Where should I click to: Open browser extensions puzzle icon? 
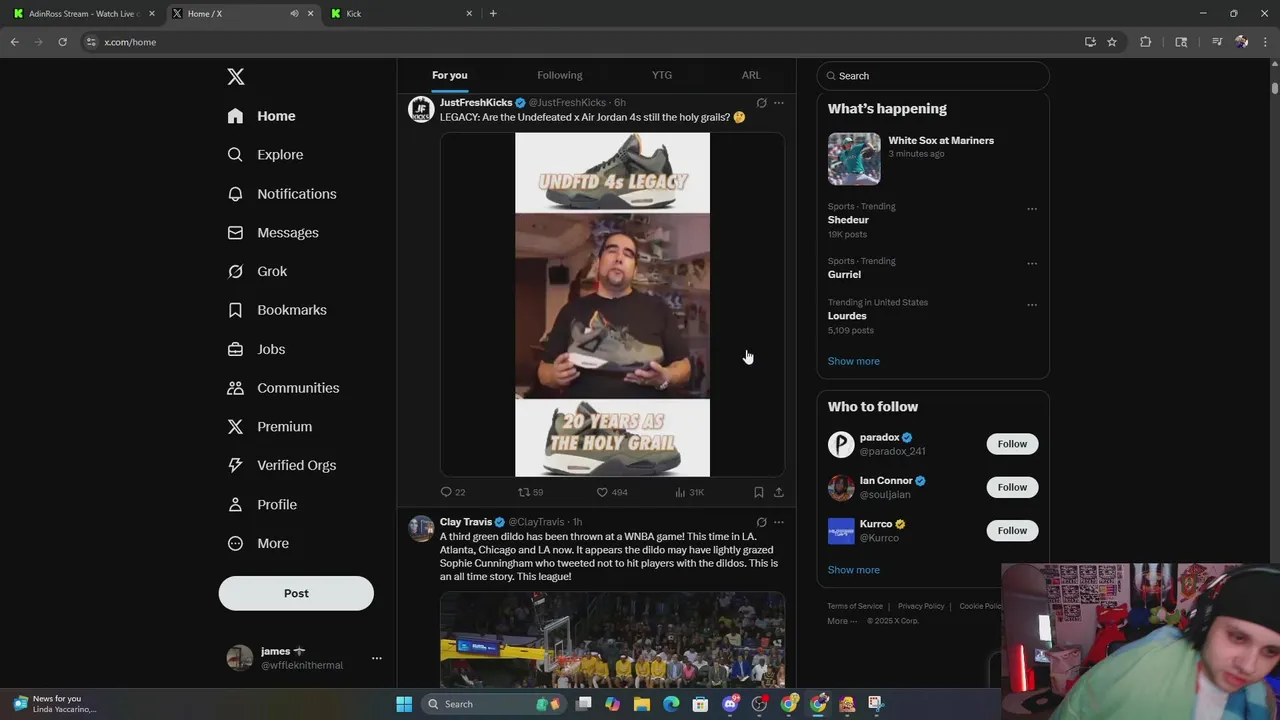click(1146, 42)
